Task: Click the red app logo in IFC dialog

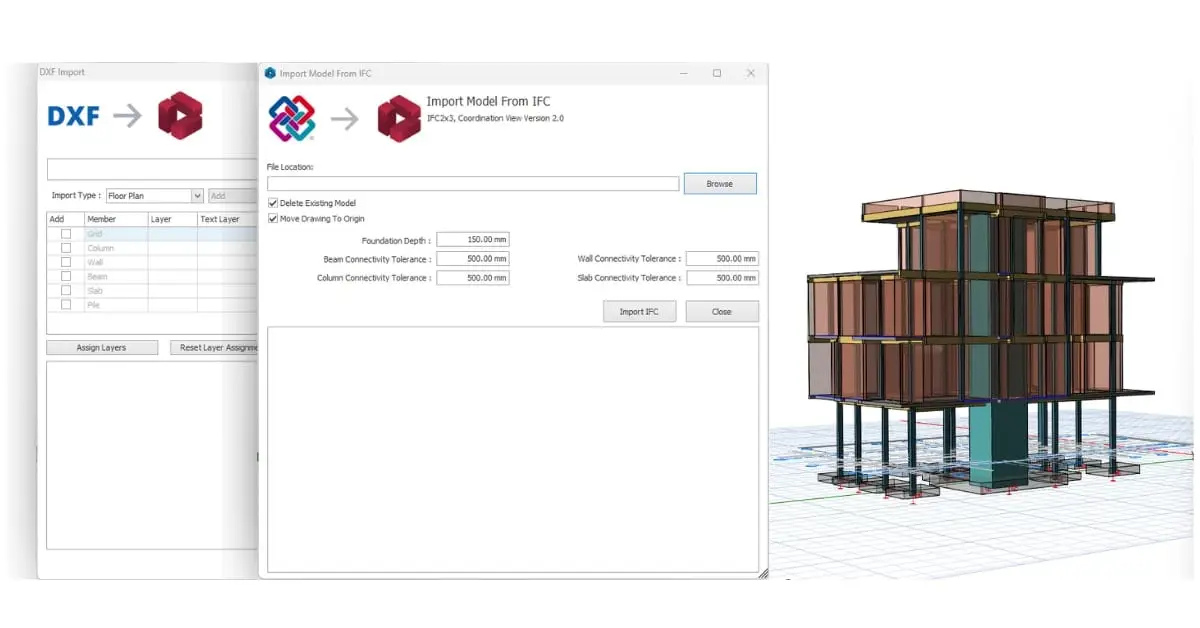Action: click(x=399, y=119)
